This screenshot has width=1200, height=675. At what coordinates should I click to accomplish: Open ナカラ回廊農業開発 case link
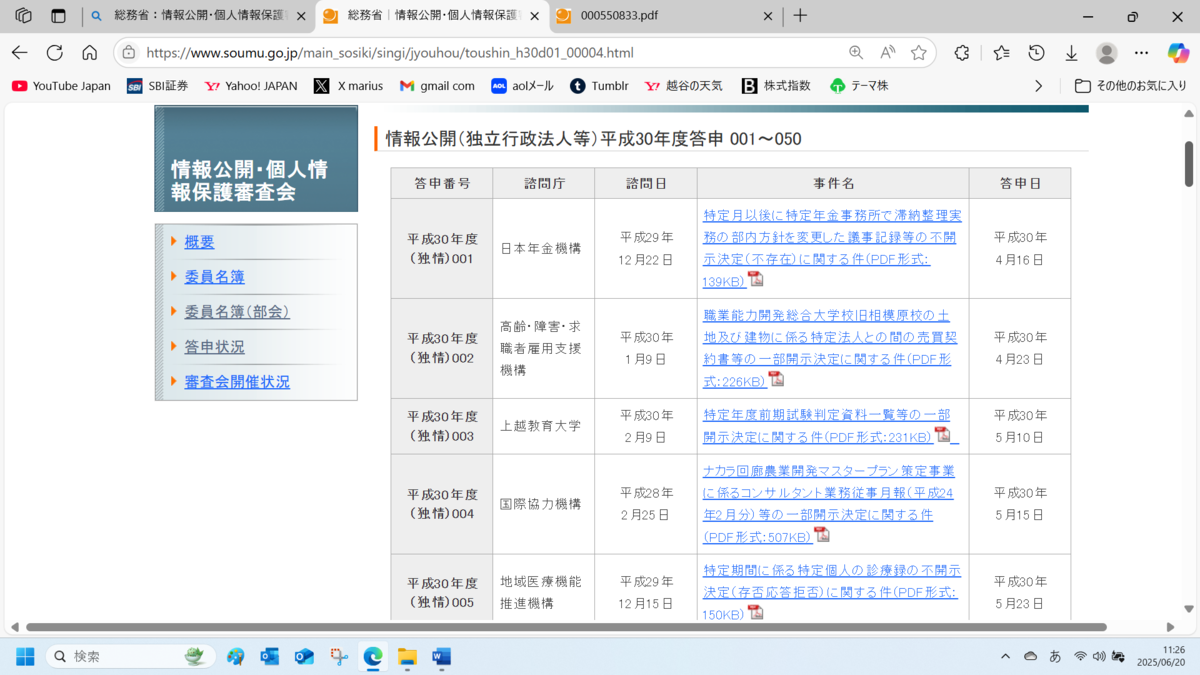pyautogui.click(x=830, y=503)
